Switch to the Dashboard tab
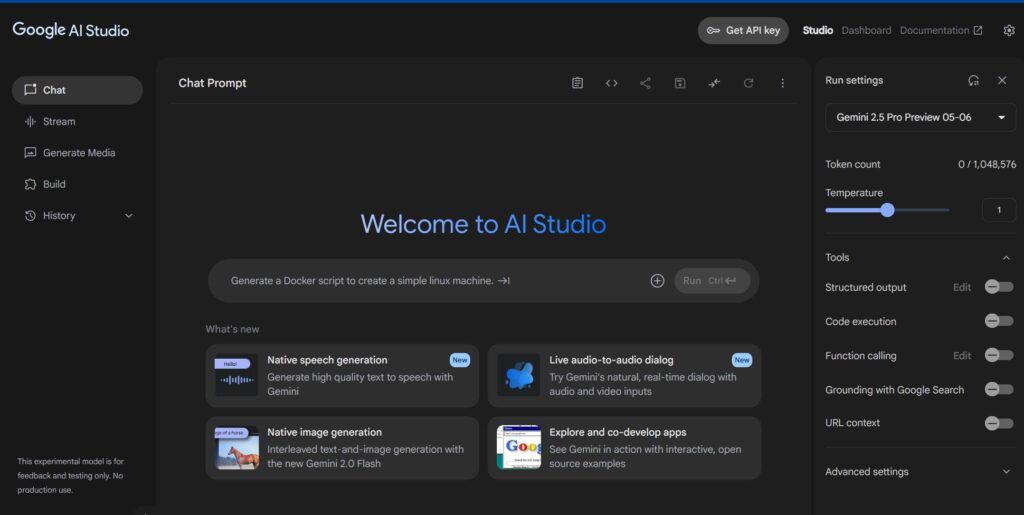The height and width of the screenshot is (515, 1024). coord(866,30)
